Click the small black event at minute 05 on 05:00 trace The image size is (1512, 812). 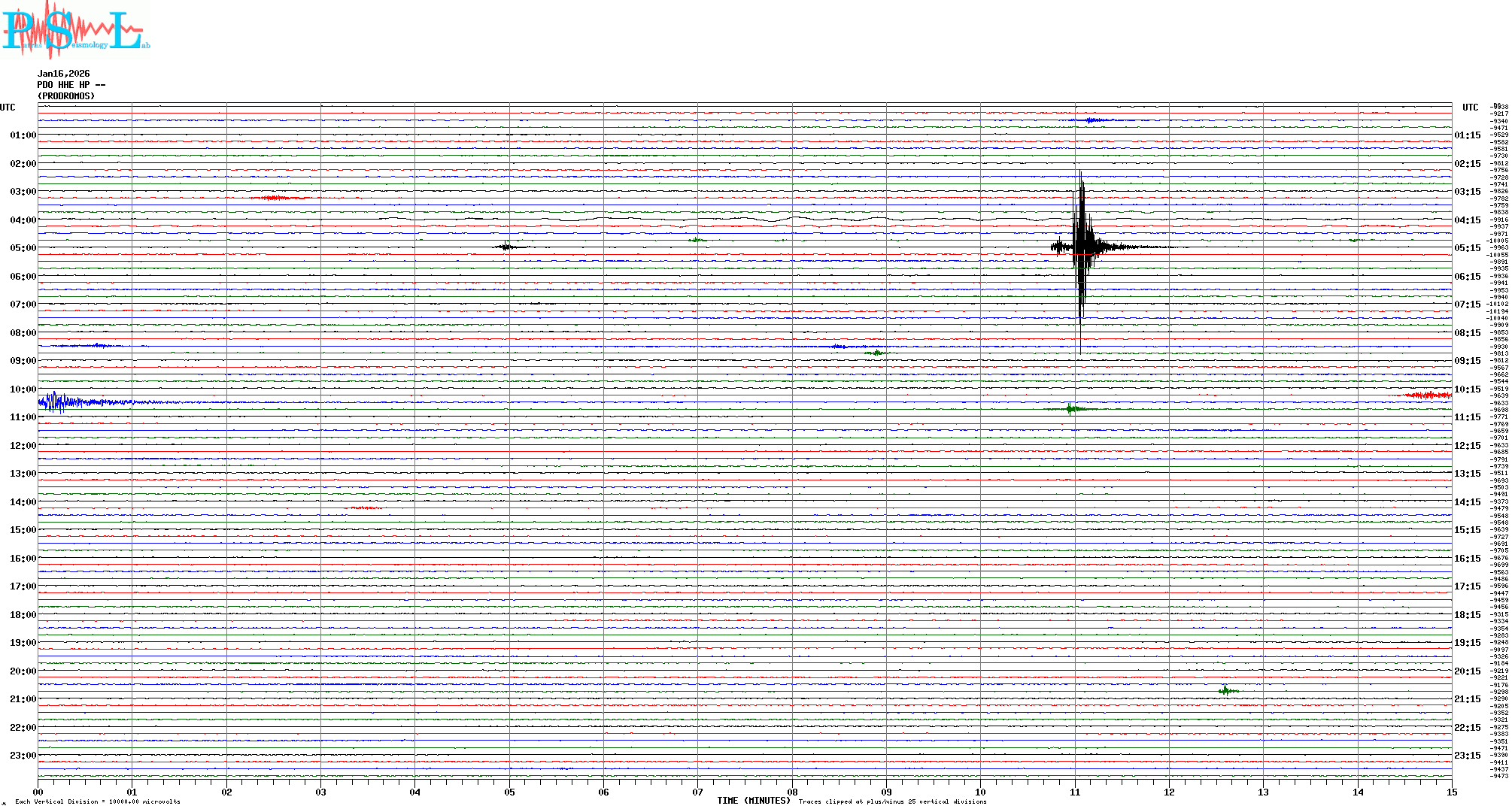[508, 247]
